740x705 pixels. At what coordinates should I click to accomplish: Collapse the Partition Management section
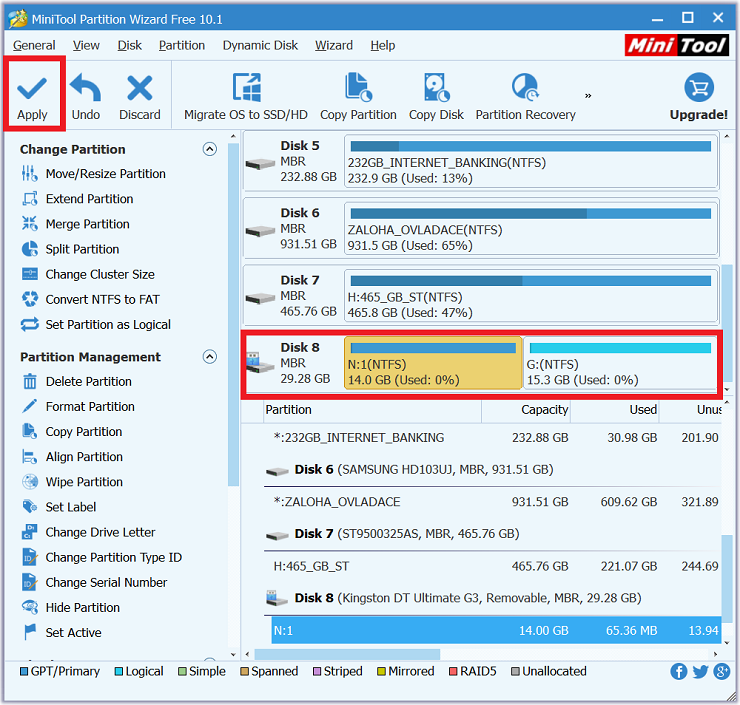point(210,356)
